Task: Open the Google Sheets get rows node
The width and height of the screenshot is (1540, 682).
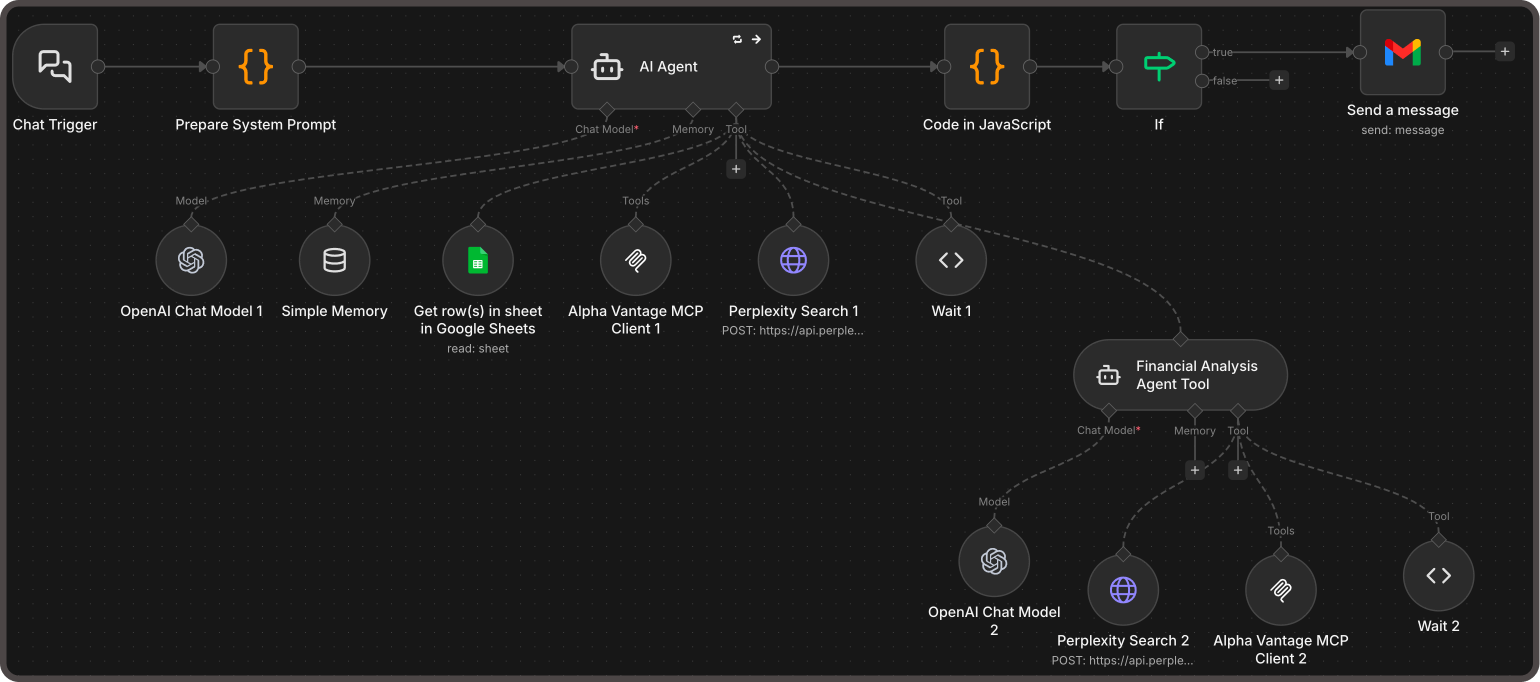Action: [x=478, y=261]
